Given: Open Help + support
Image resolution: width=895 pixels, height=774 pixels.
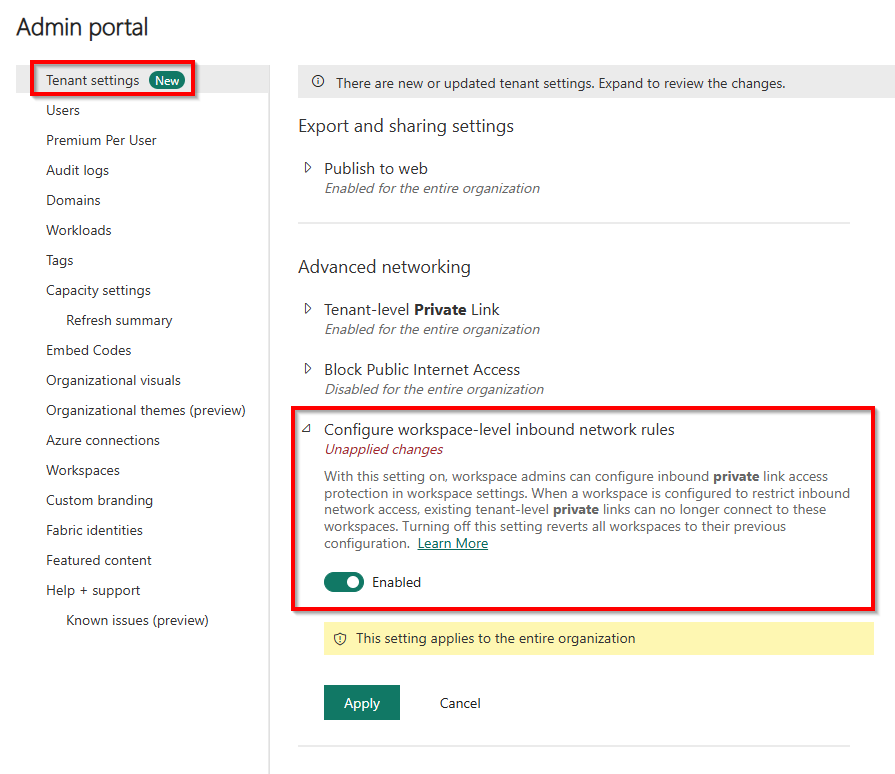Looking at the screenshot, I should pos(93,591).
